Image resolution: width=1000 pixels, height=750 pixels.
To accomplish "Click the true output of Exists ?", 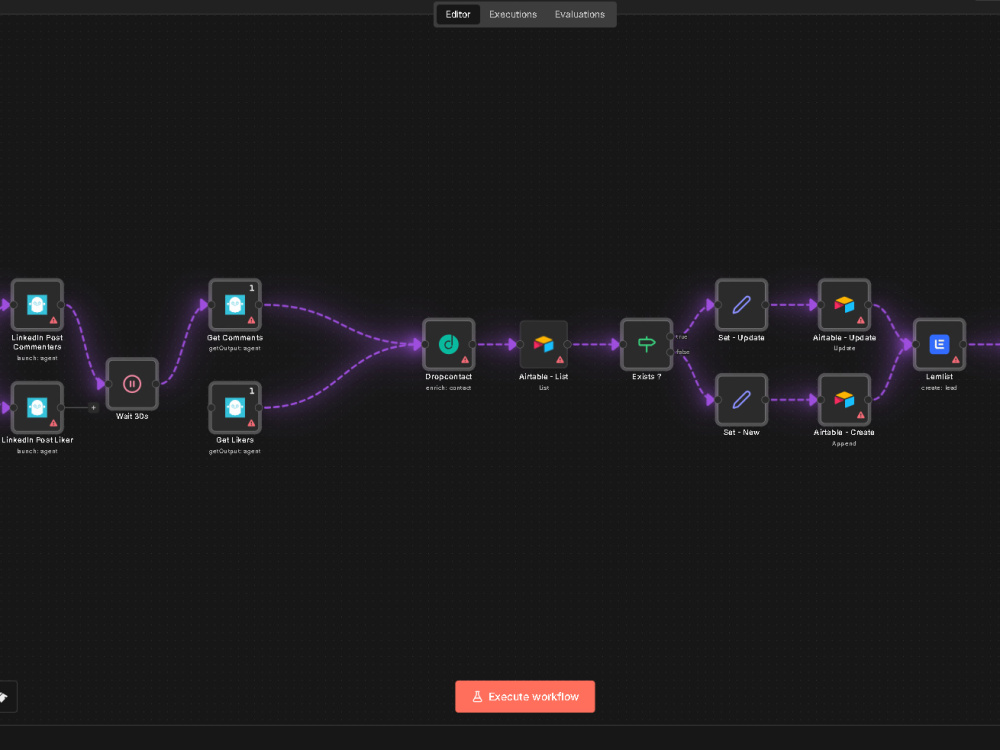I will (x=670, y=337).
